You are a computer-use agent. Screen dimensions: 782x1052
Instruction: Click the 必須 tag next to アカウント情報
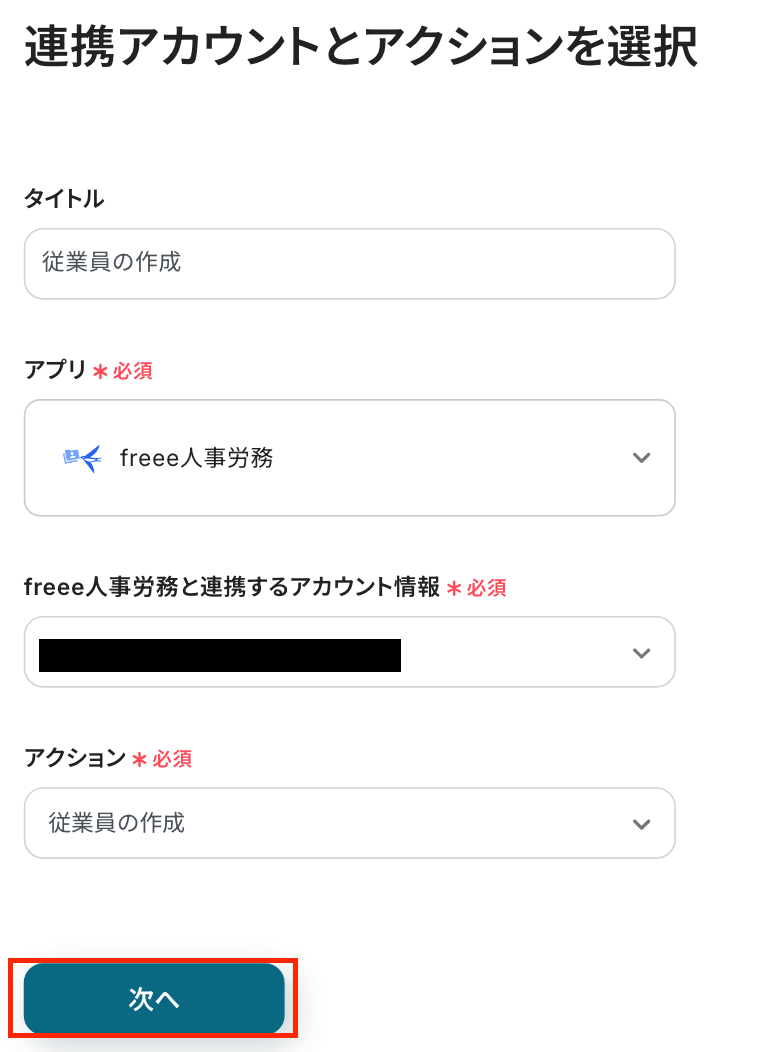(487, 588)
